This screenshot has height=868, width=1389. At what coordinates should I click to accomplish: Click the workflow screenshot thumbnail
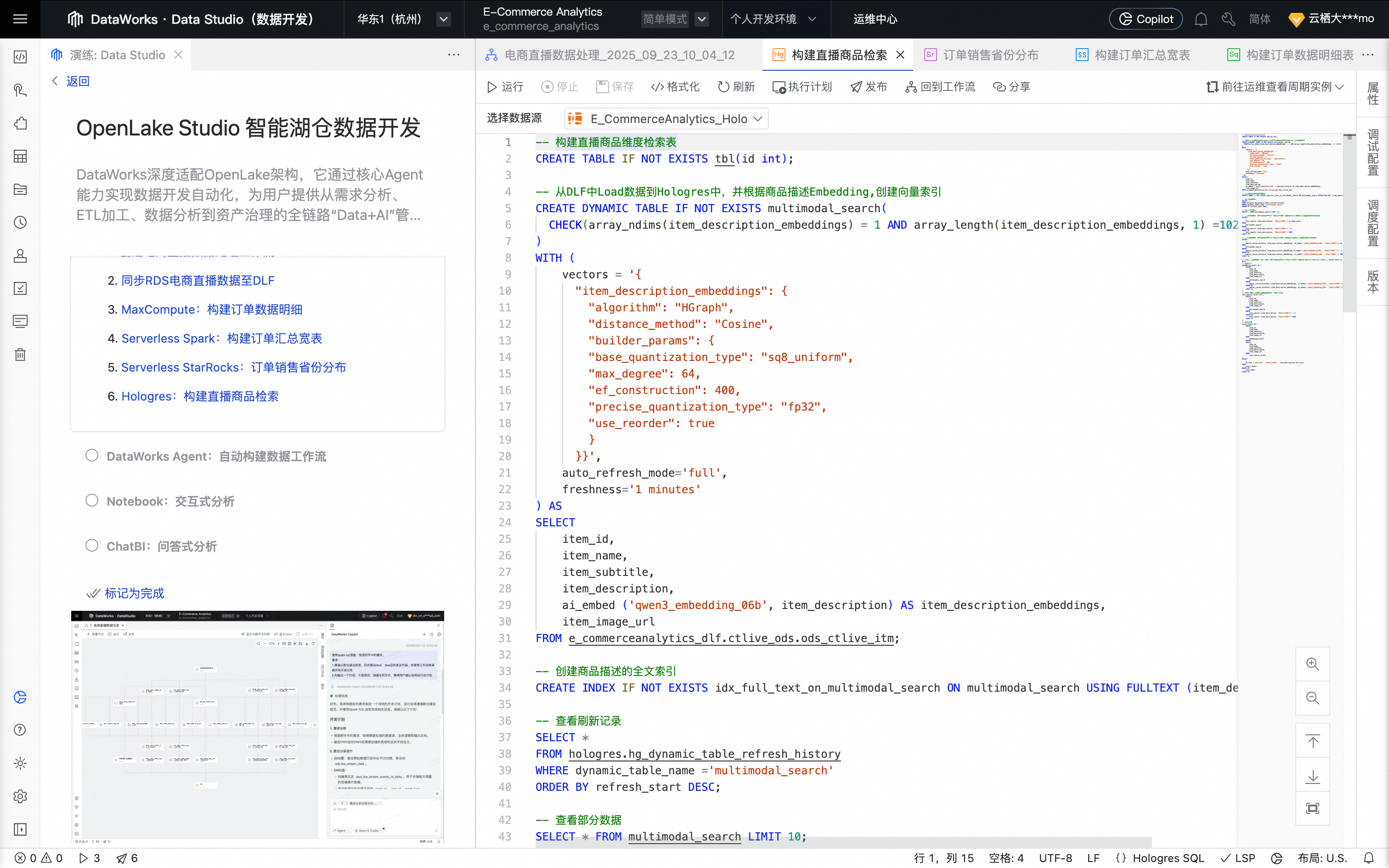(257, 727)
